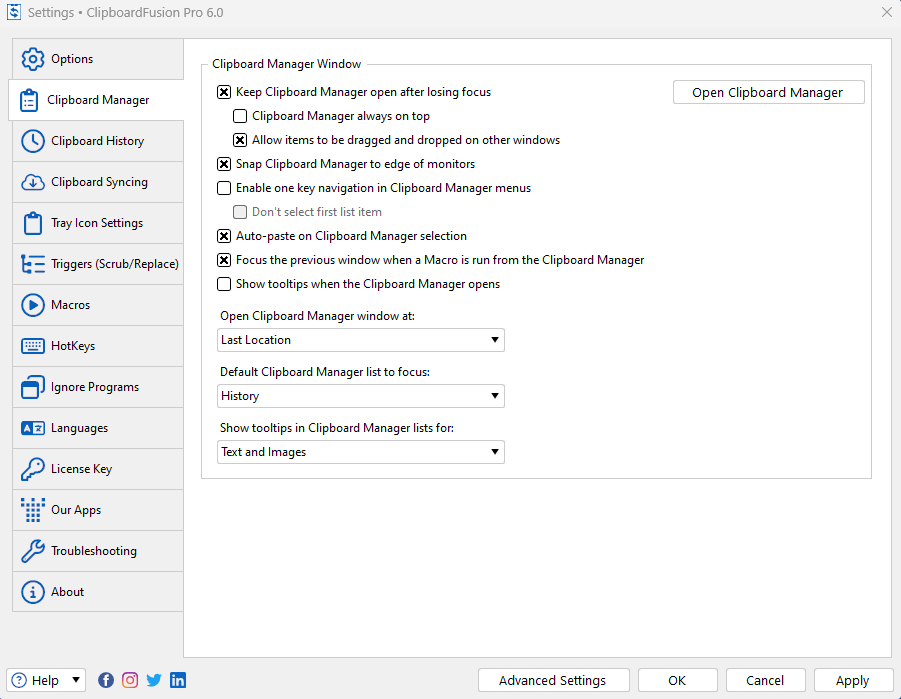Open Advanced Settings
The height and width of the screenshot is (699, 901).
553,681
